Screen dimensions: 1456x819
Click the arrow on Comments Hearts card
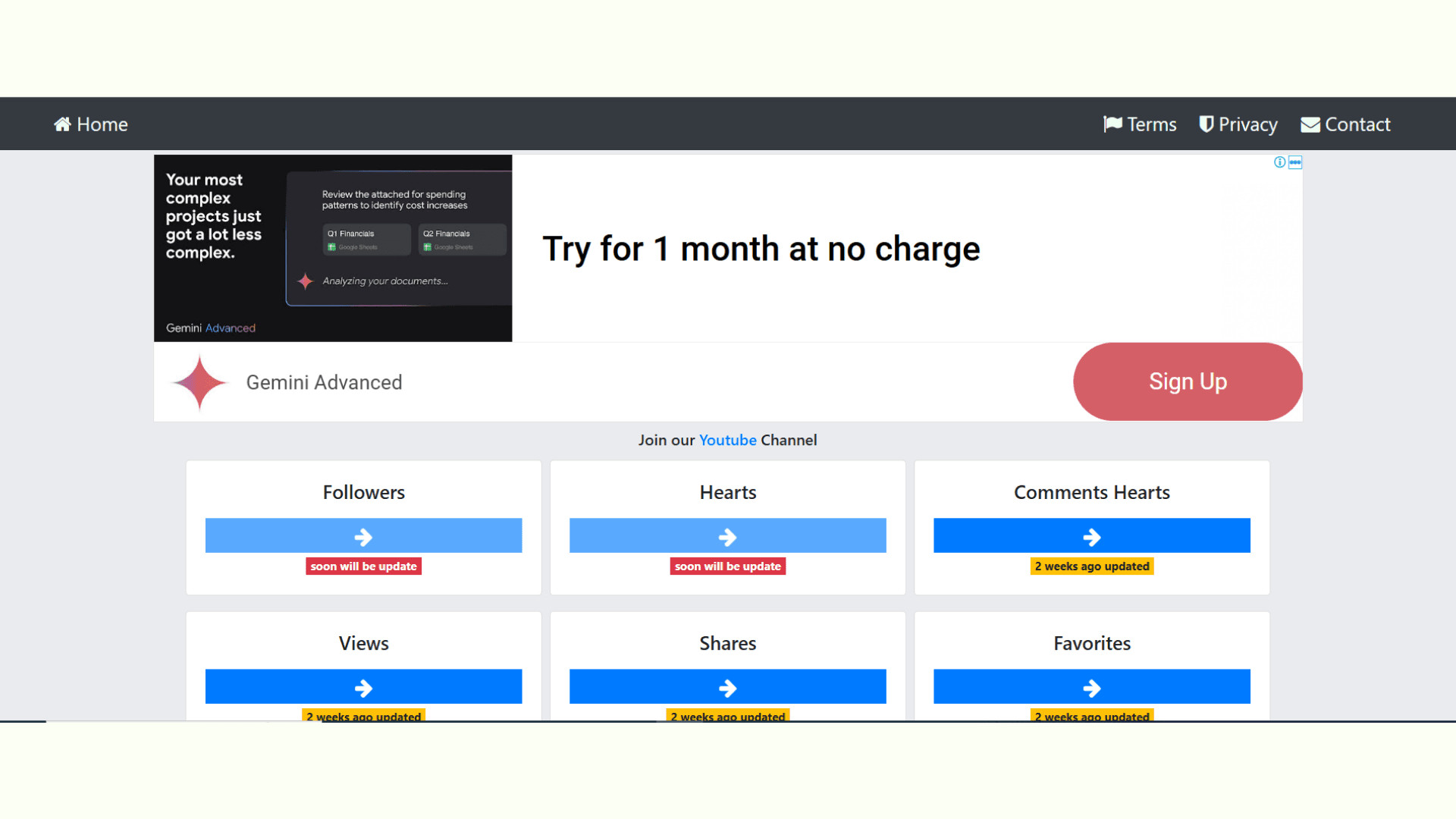click(1091, 535)
